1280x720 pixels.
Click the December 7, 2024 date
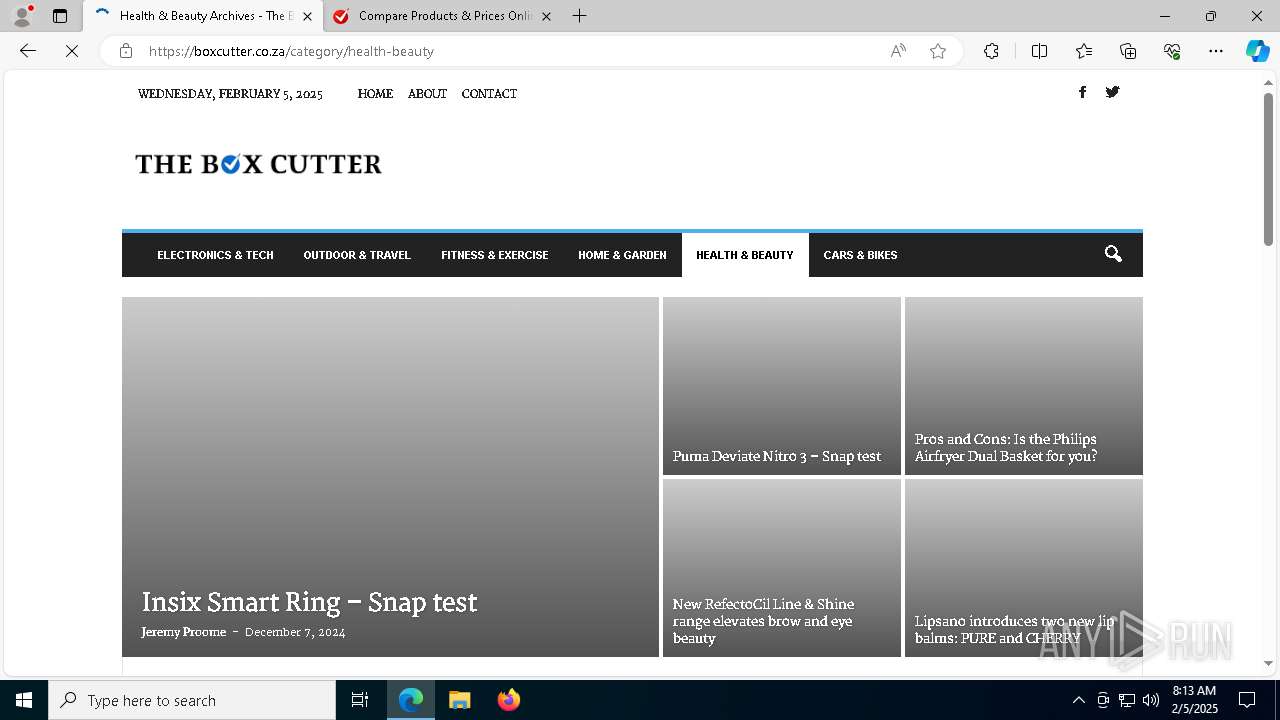[x=295, y=632]
